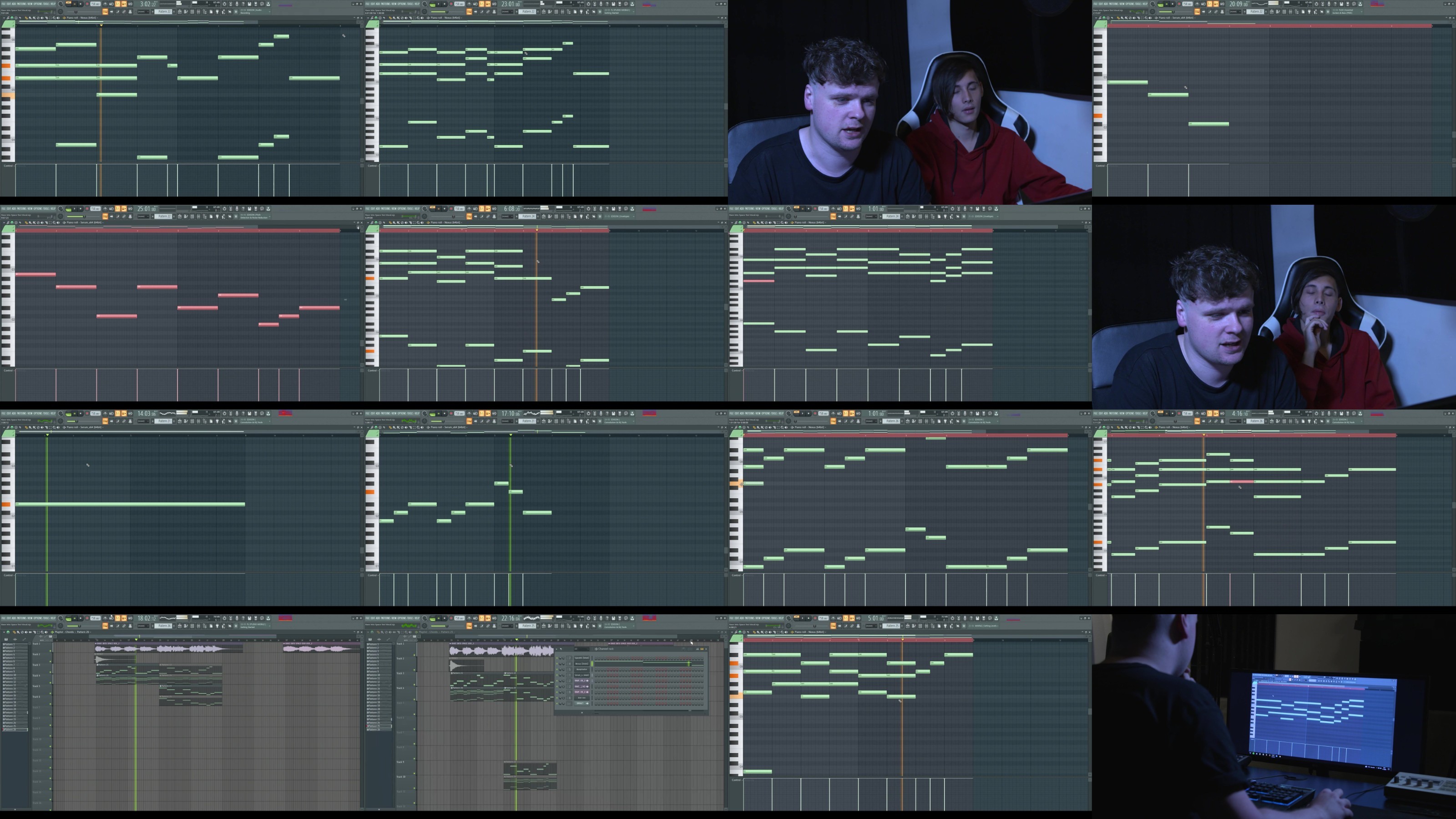Select Pattern 26 in 18:02:12 playlist list
Screen dimensions: 1456x819
pos(15,730)
